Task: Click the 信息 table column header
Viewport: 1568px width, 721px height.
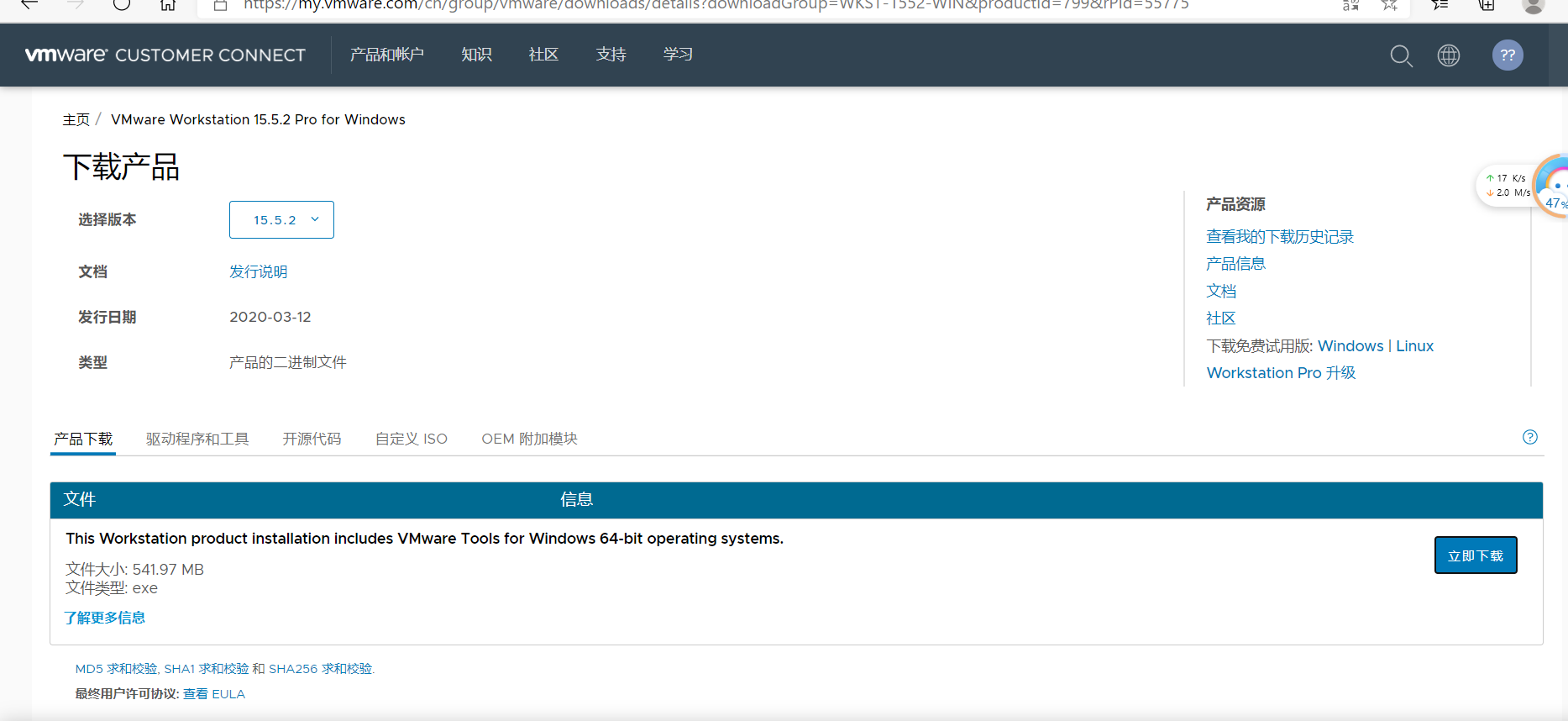Action: (576, 499)
